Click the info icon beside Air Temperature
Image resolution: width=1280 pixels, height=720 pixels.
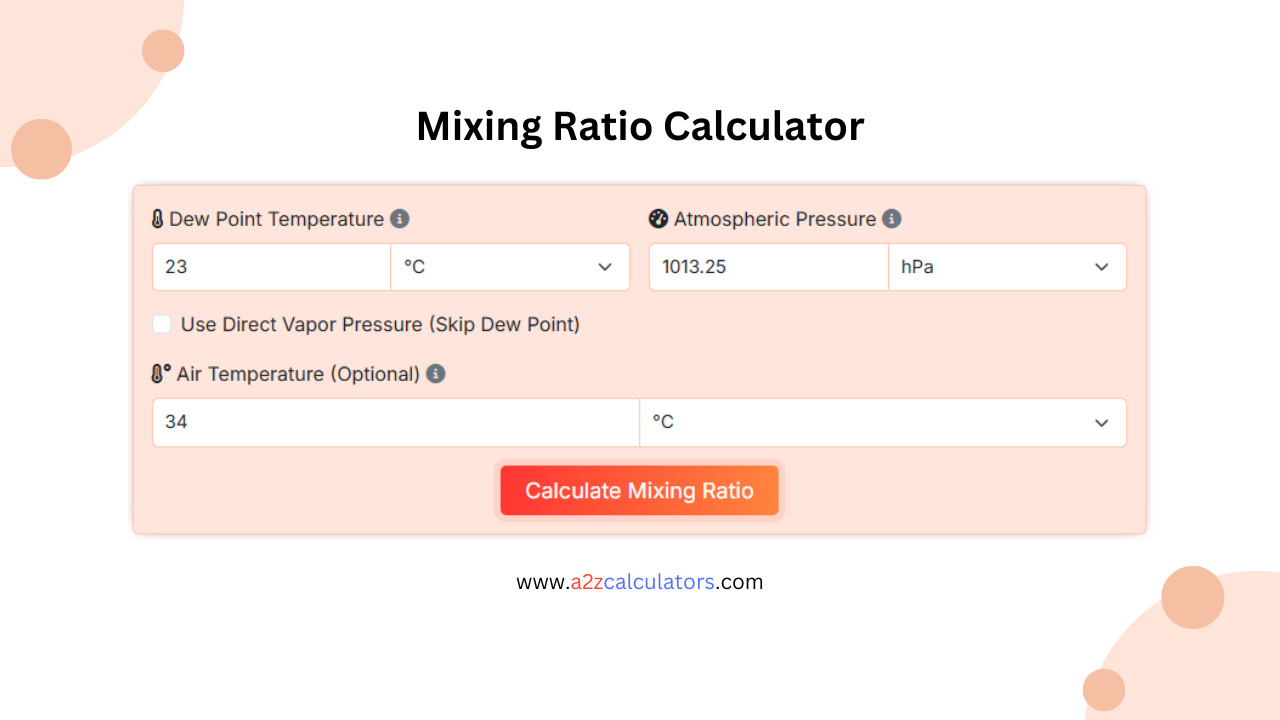coord(435,374)
